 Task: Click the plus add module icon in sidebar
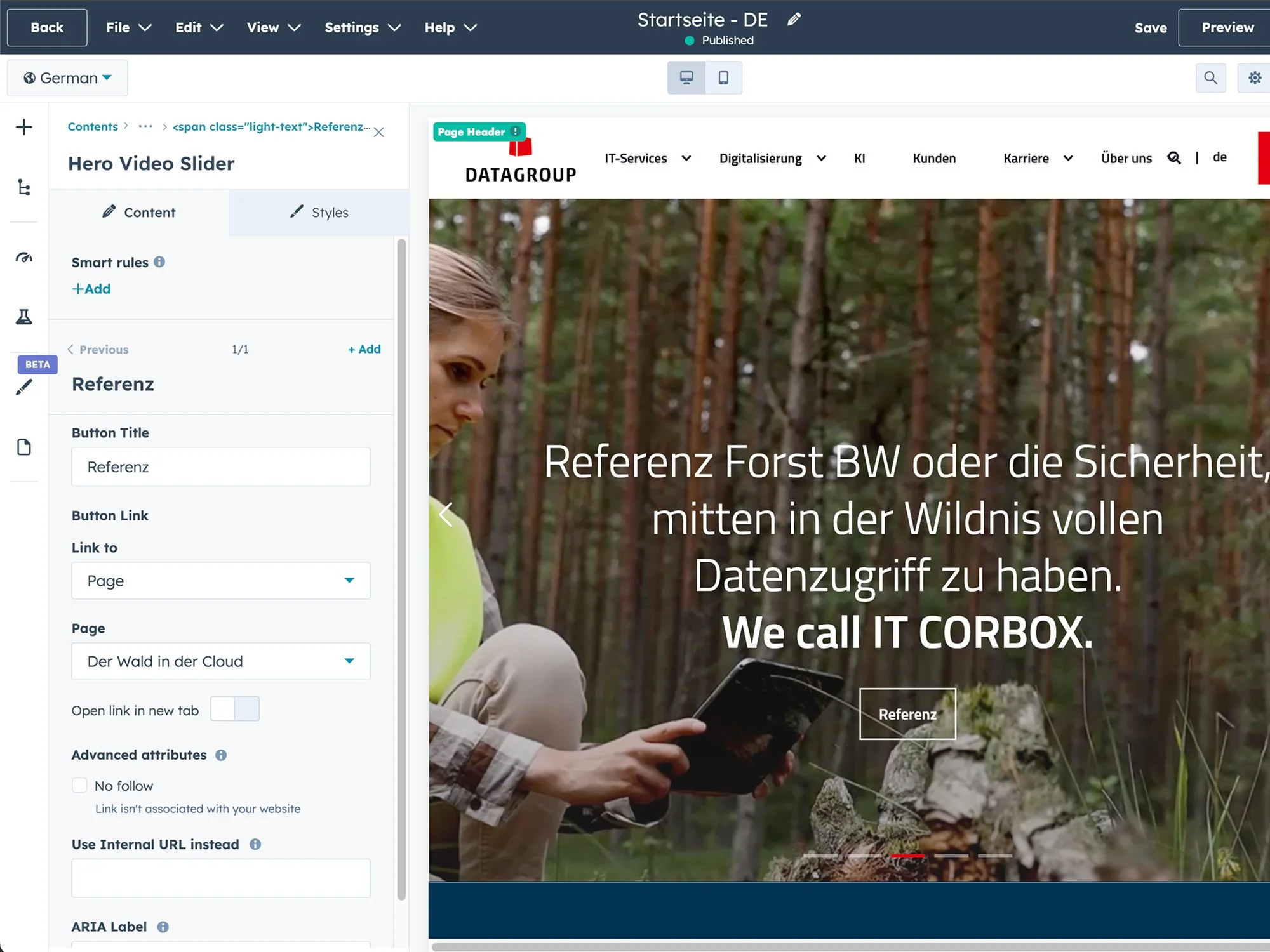[x=24, y=127]
